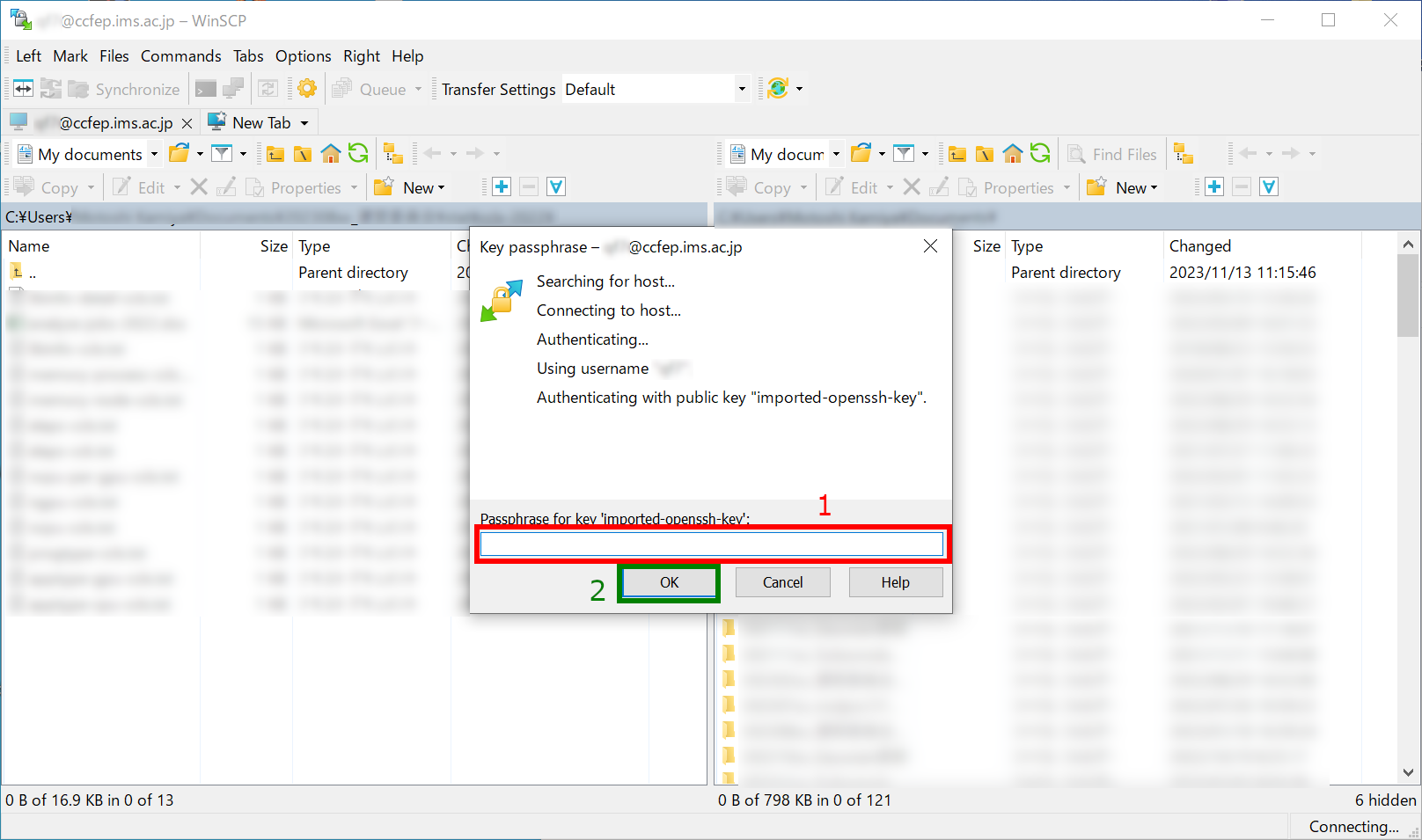Viewport: 1422px width, 840px height.
Task: Click right panel scroll down arrow
Action: click(1407, 773)
